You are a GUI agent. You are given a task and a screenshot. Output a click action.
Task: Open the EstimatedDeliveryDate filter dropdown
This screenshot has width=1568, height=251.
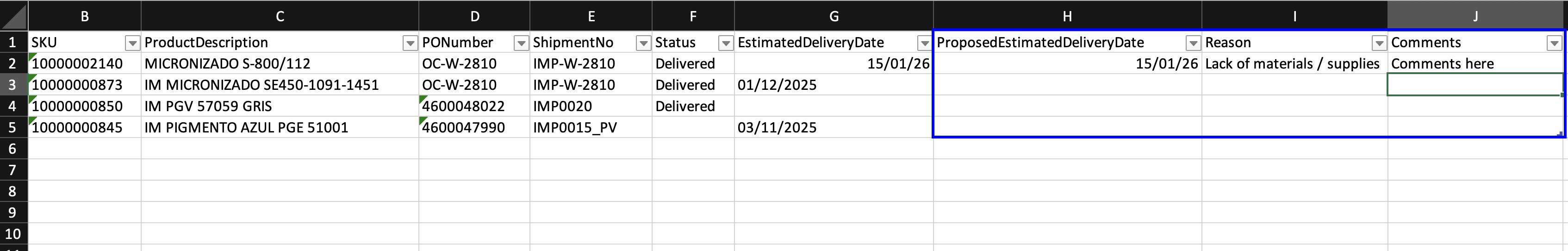(x=923, y=43)
